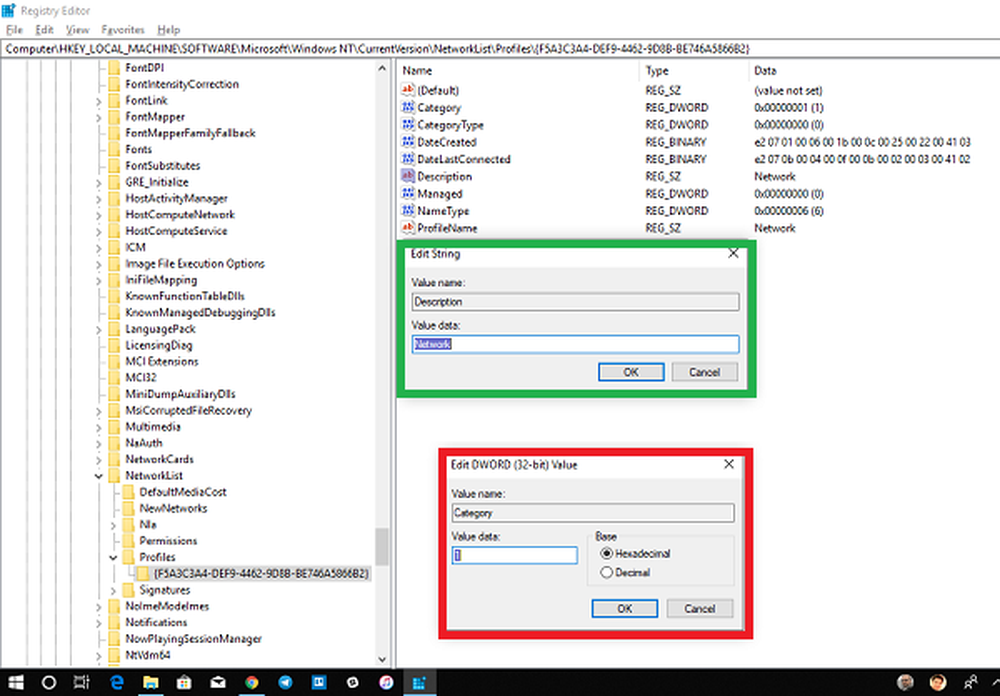Open the Favorites menu
The height and width of the screenshot is (696, 1000).
click(x=122, y=30)
